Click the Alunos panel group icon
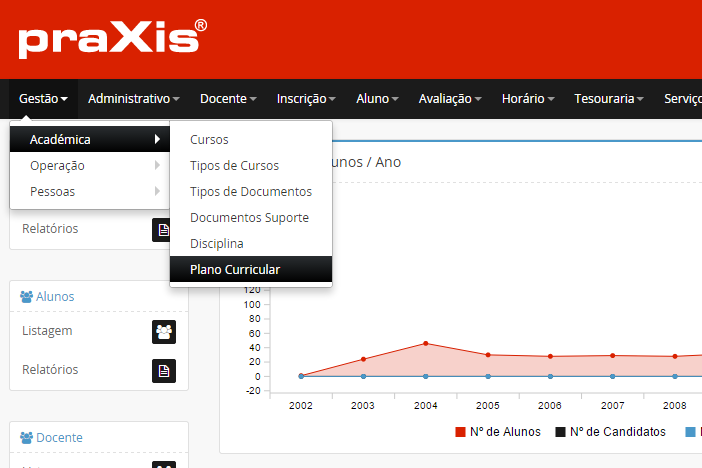This screenshot has width=702, height=468. [x=27, y=297]
